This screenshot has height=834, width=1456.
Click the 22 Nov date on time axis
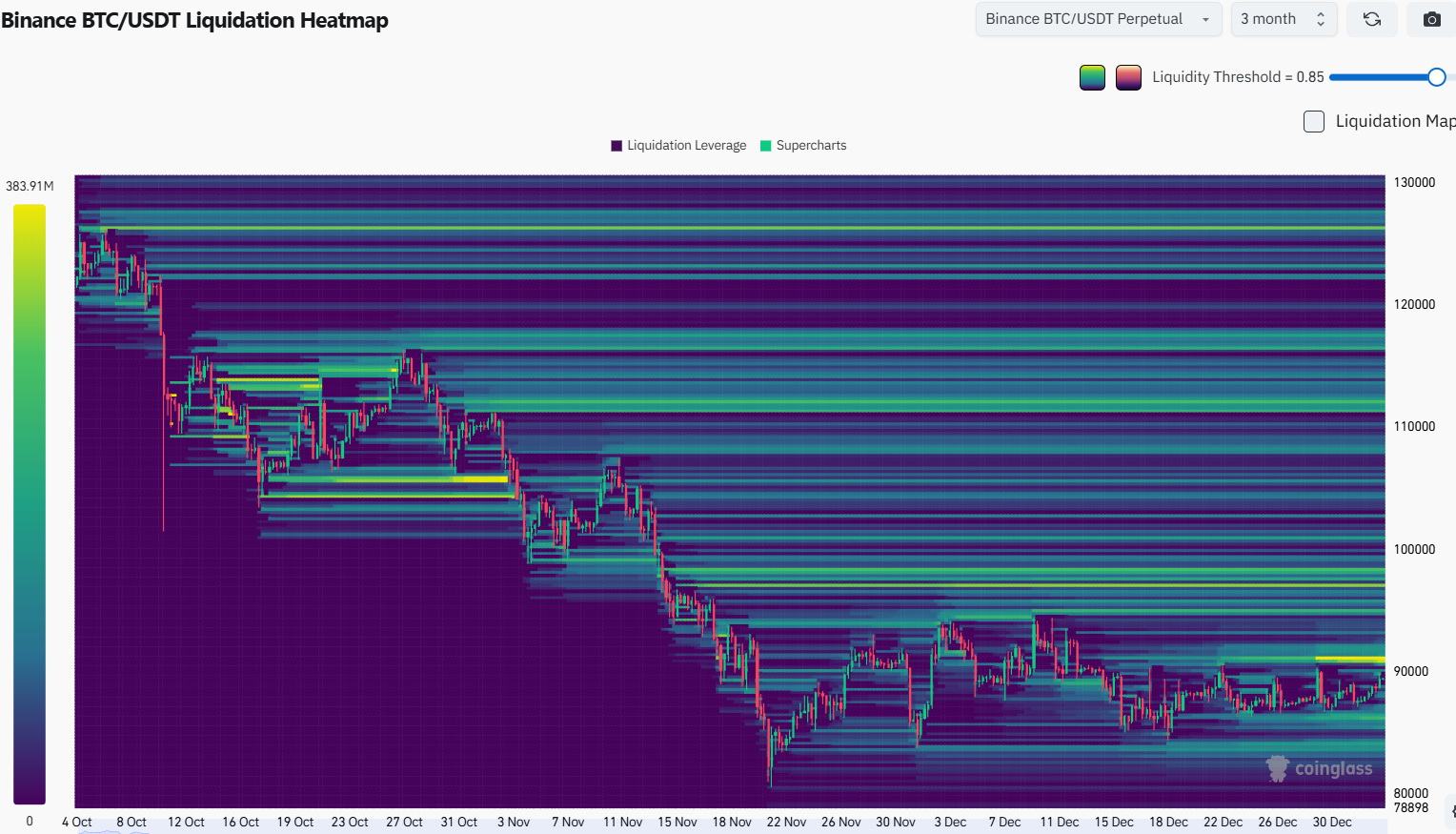(786, 822)
